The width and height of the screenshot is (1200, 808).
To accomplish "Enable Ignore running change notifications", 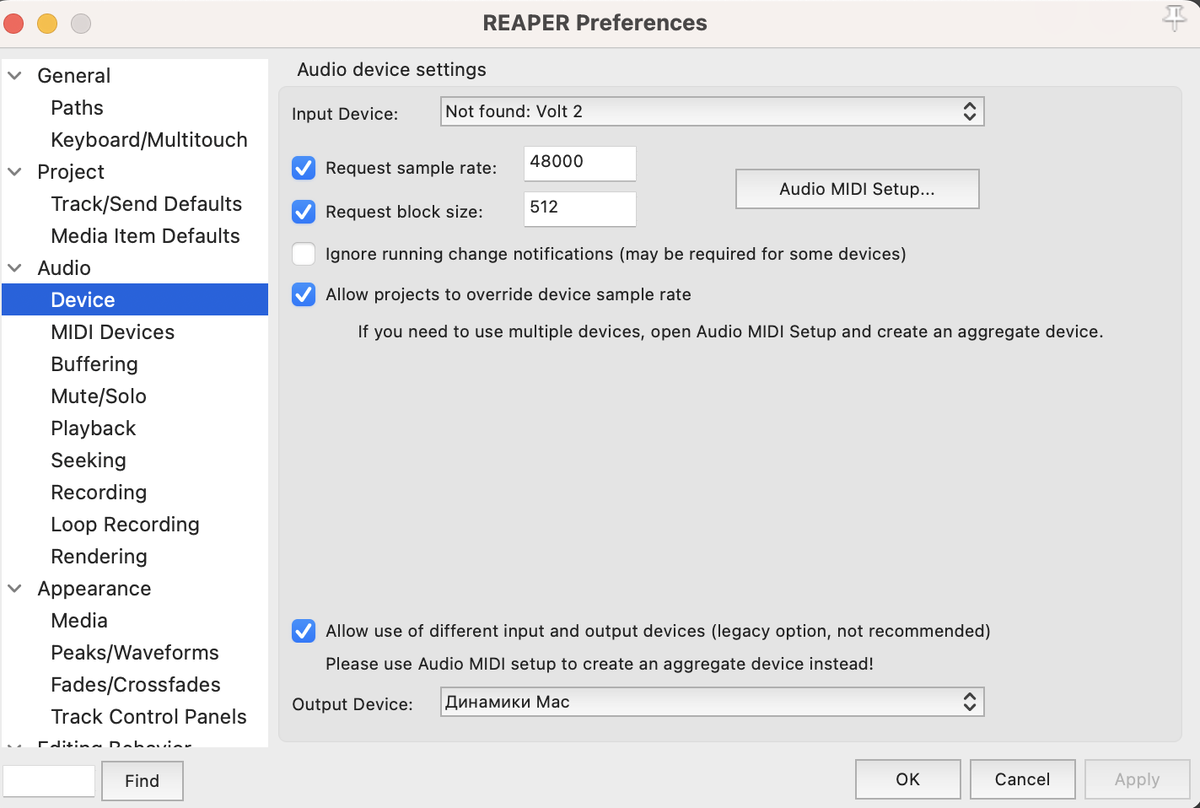I will tap(304, 254).
